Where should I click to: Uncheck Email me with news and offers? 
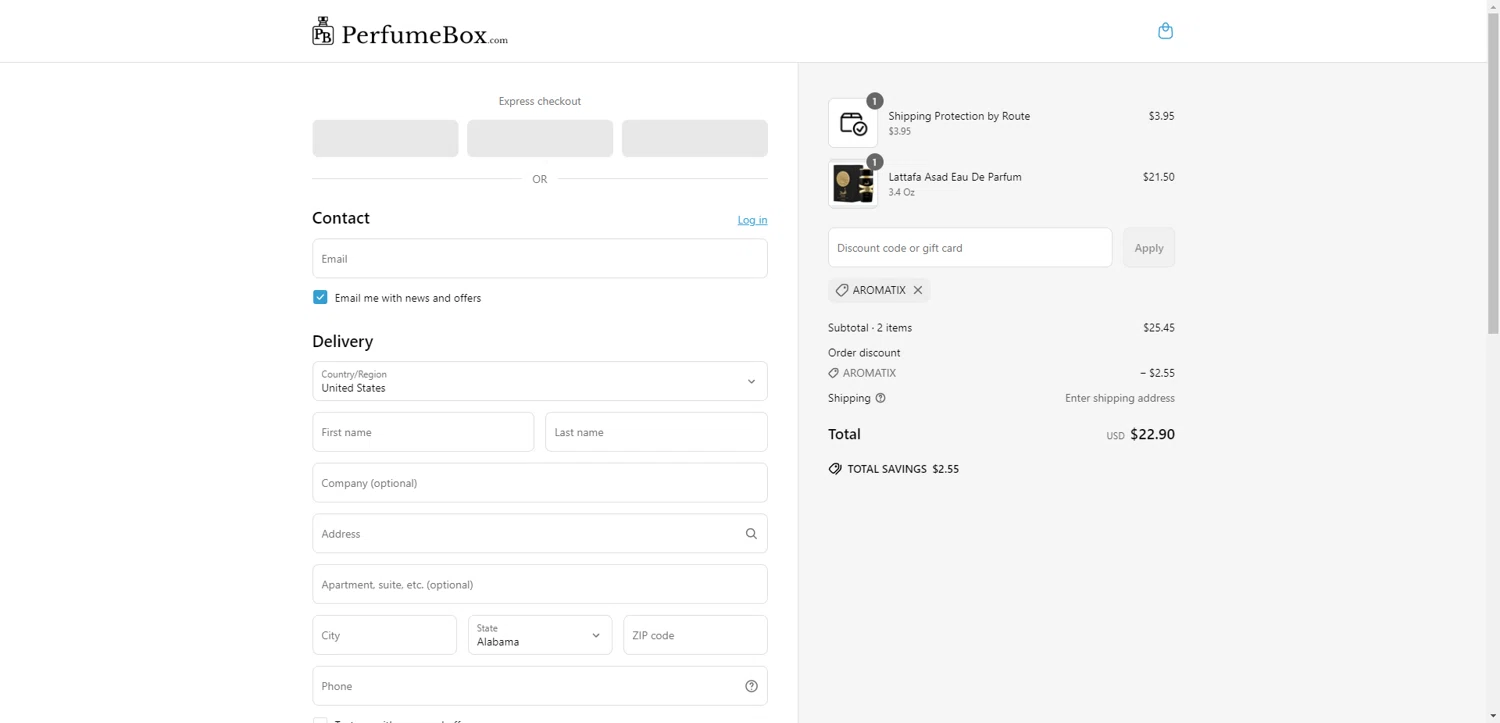(320, 297)
